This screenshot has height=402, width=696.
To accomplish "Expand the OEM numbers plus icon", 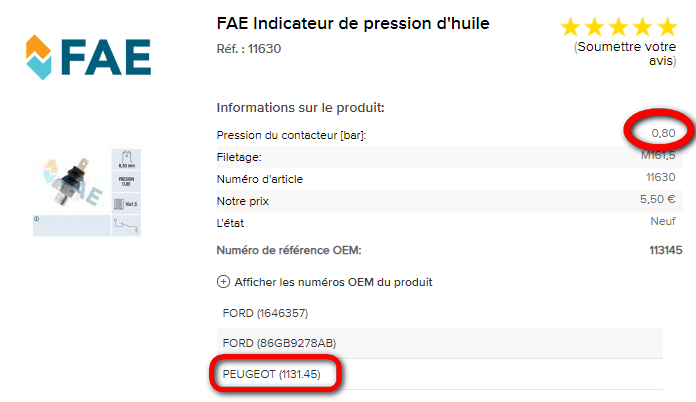I will [x=223, y=282].
